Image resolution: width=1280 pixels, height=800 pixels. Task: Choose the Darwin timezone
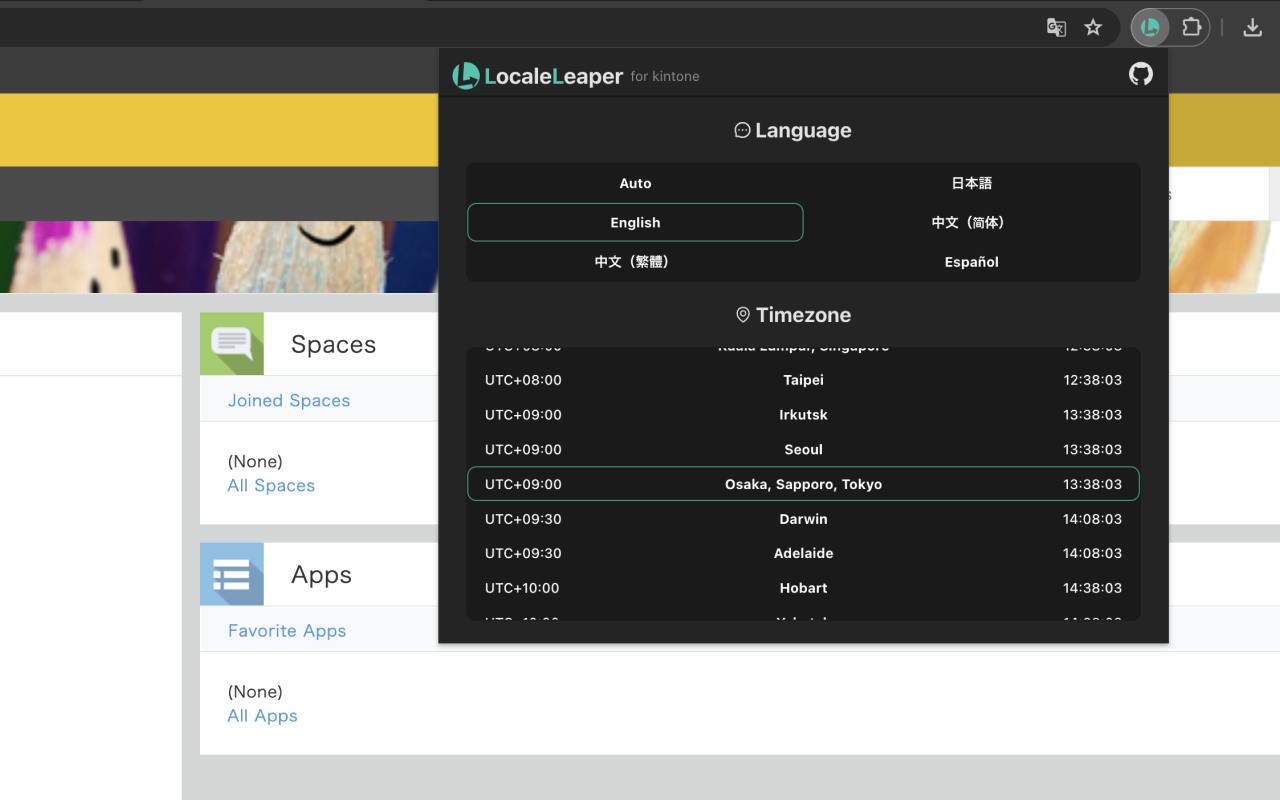[803, 519]
